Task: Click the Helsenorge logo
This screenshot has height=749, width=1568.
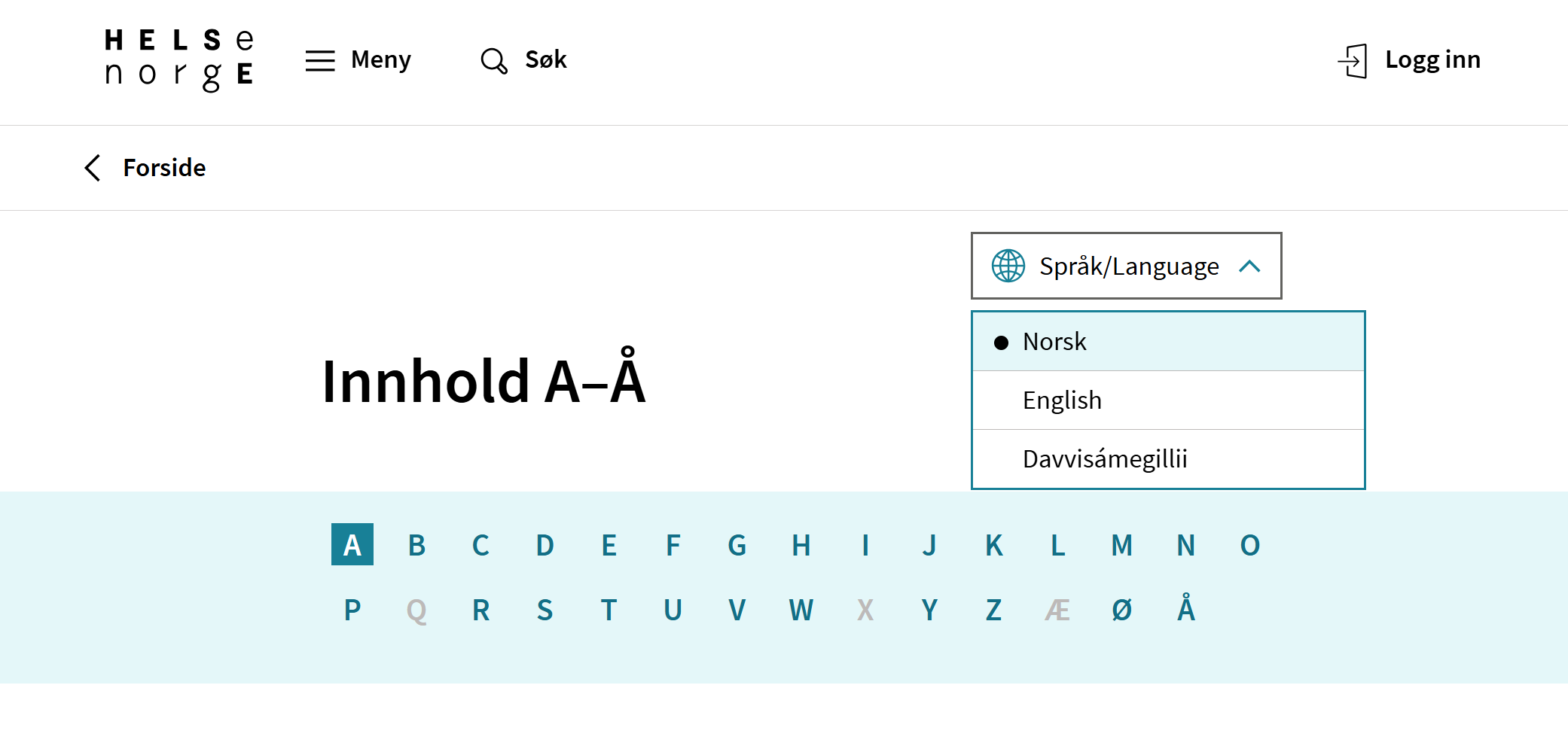Action: [179, 59]
